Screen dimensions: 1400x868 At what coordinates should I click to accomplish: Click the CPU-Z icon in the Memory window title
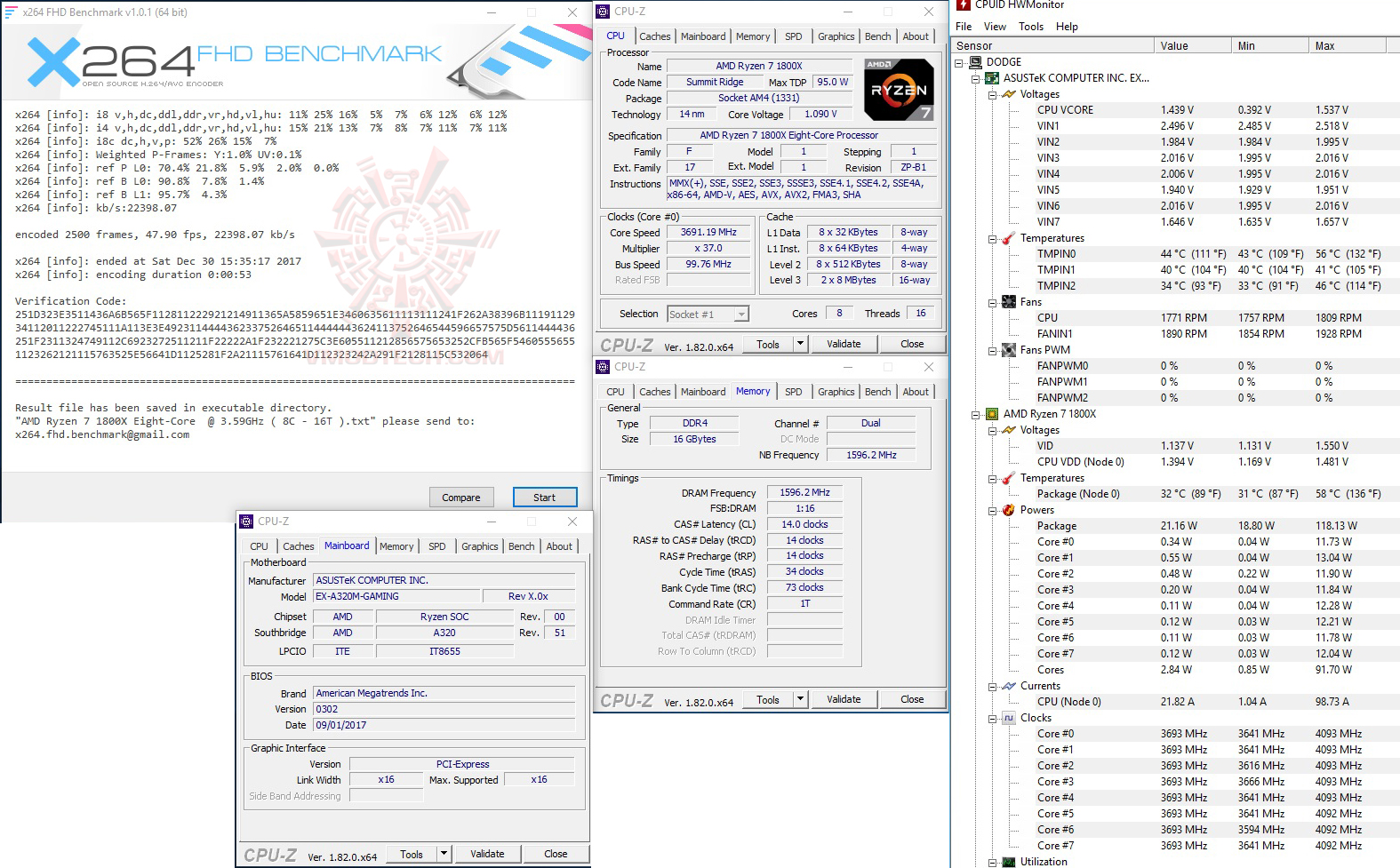pos(603,367)
